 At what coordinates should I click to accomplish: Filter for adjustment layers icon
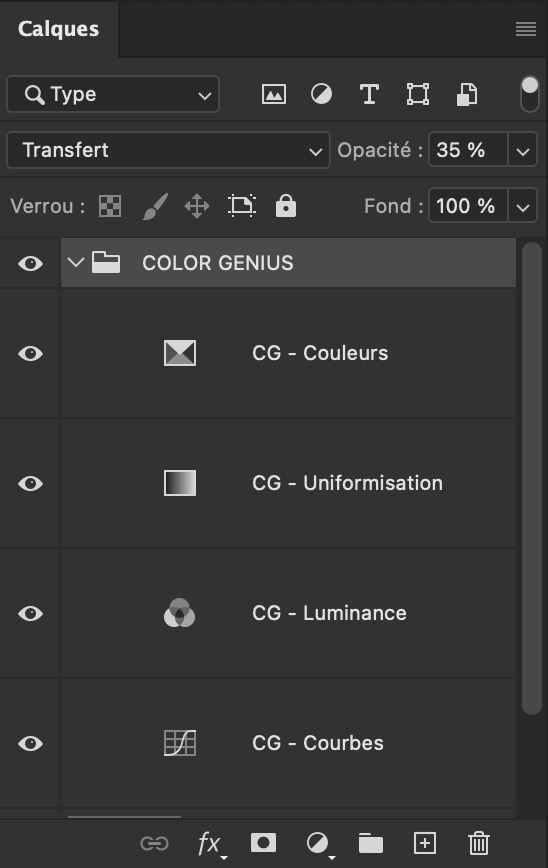coord(322,94)
